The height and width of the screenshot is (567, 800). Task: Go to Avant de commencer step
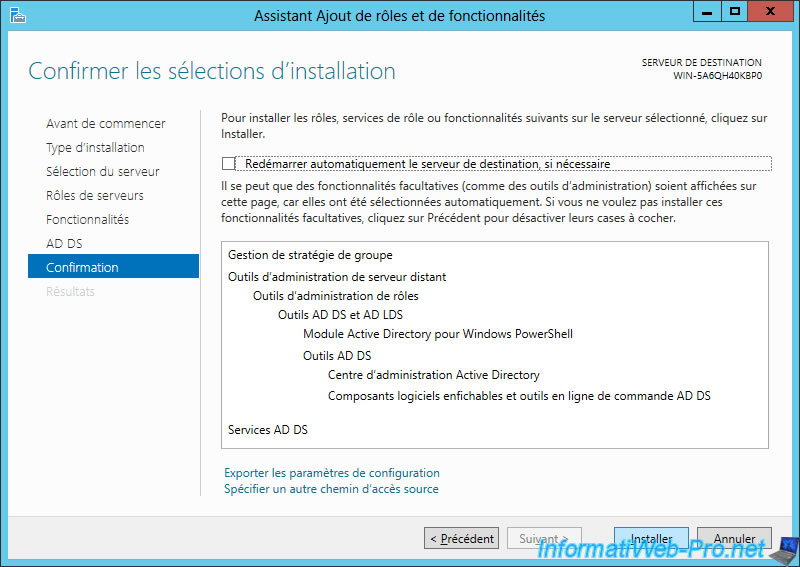point(106,124)
